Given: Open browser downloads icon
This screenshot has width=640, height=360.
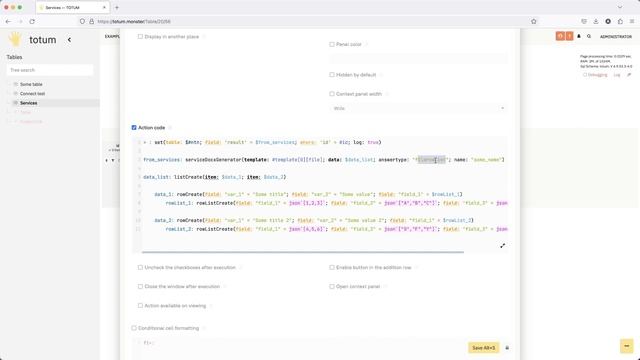Looking at the screenshot, I should point(596,21).
